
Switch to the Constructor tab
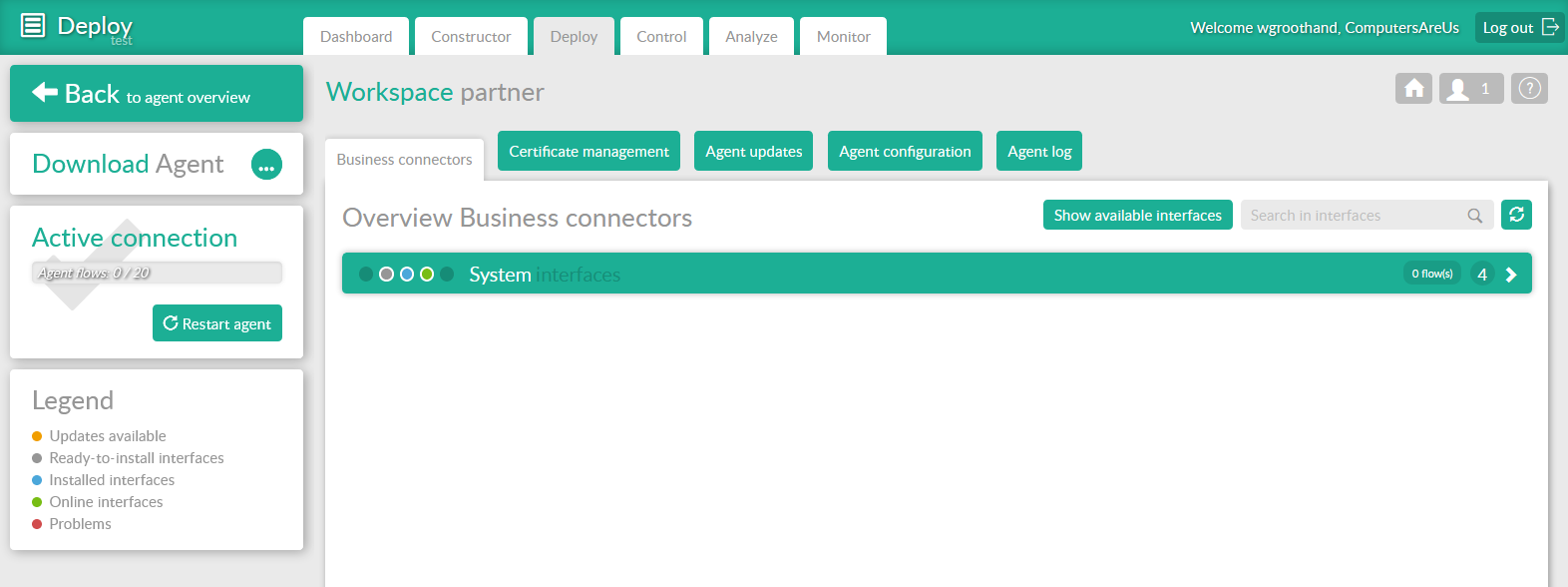(x=471, y=37)
